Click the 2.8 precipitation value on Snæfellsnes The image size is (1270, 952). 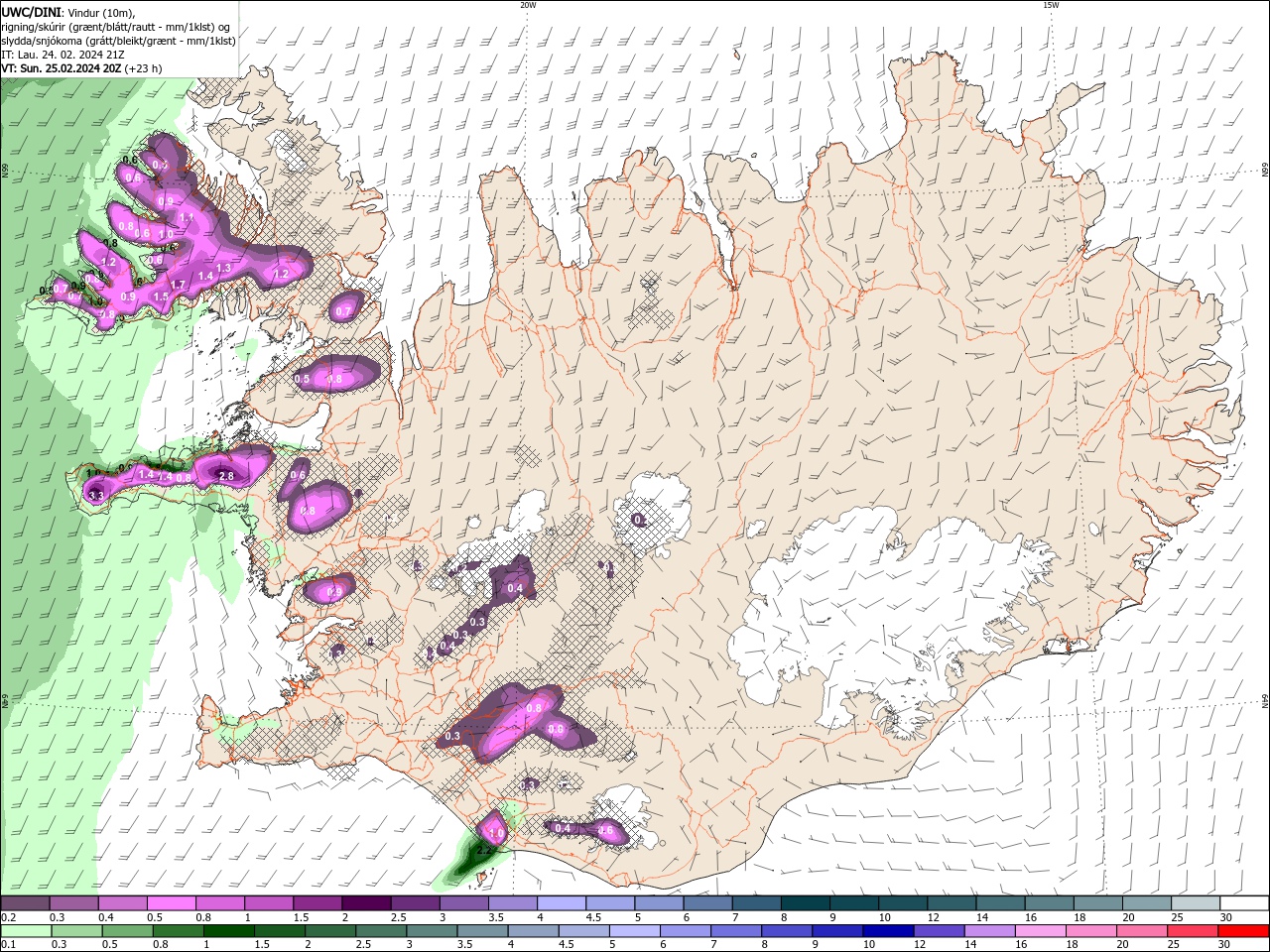pos(226,477)
